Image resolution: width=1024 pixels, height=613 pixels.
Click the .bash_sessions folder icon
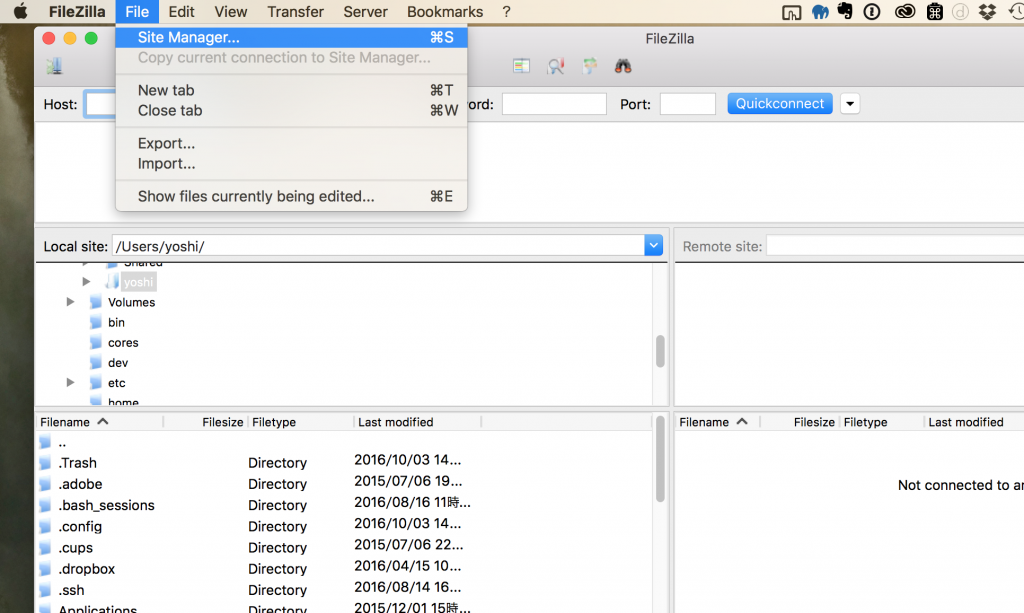tap(45, 505)
